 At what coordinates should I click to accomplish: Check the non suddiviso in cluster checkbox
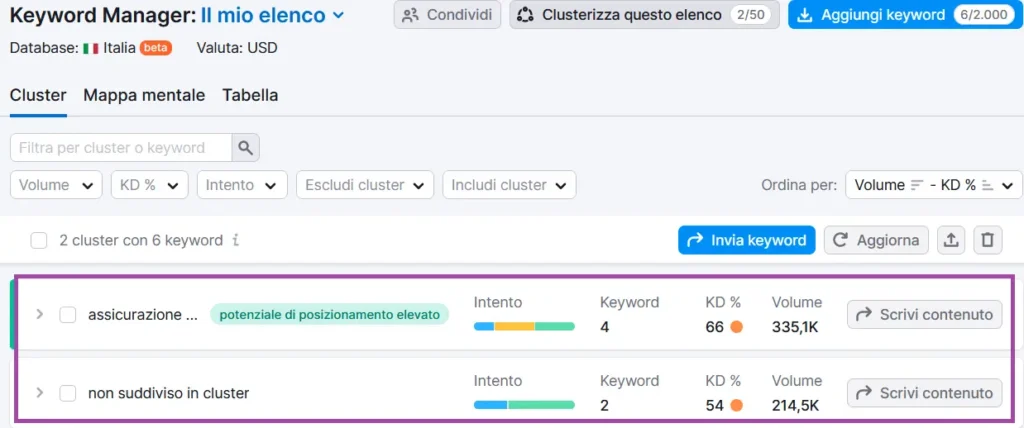(68, 393)
